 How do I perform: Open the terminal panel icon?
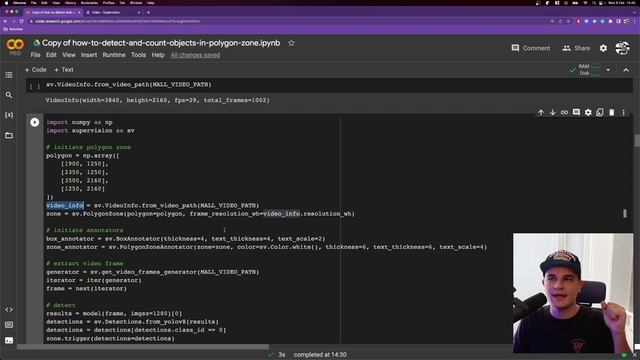[x=9, y=340]
